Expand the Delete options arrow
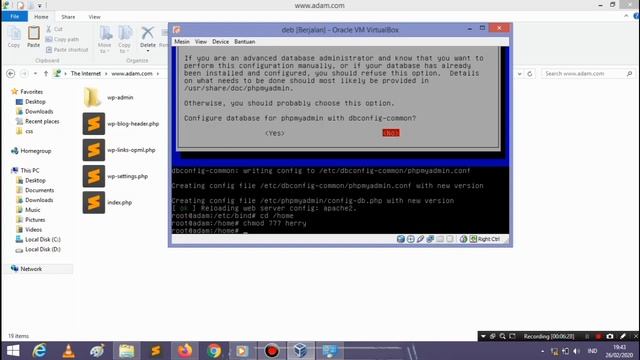 coord(148,51)
